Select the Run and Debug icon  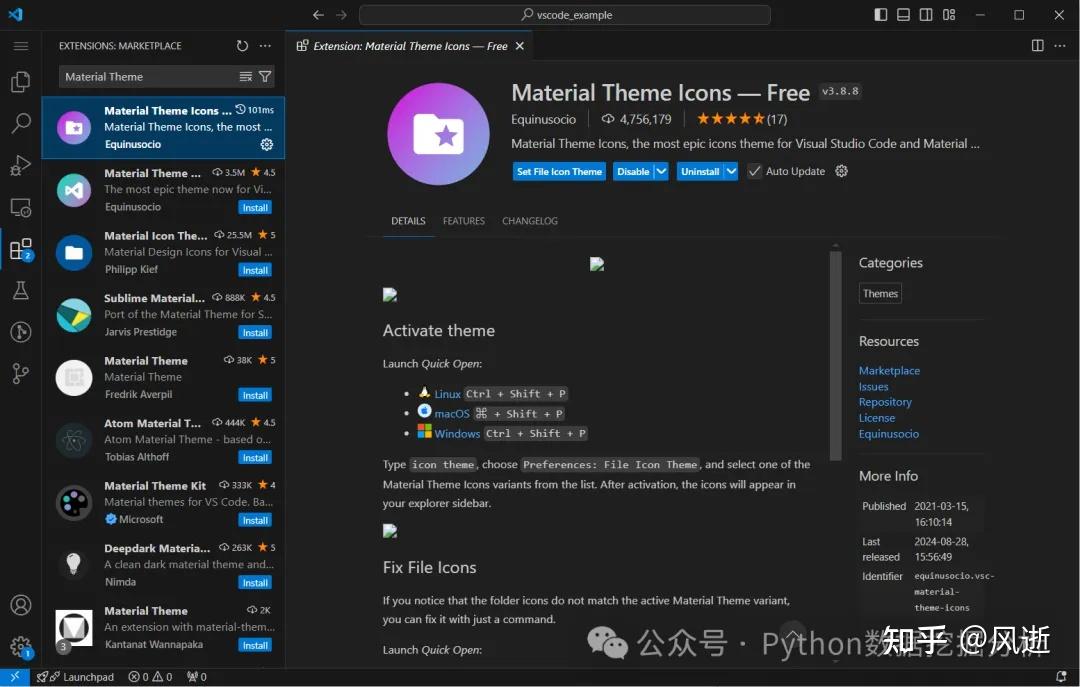20,165
